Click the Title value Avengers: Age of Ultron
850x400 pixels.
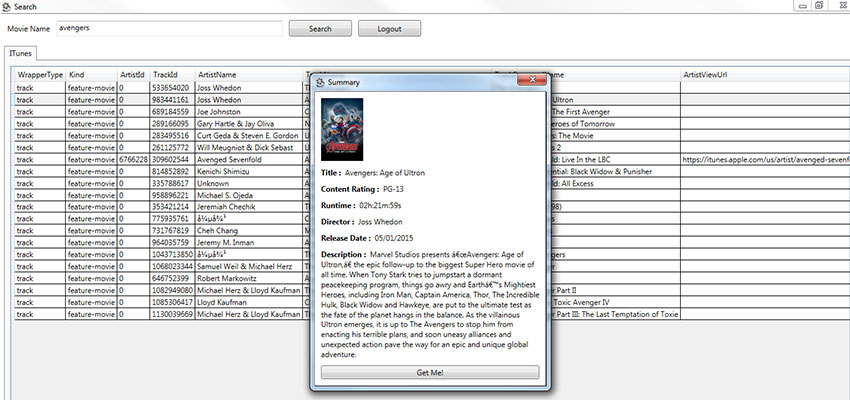tap(385, 173)
